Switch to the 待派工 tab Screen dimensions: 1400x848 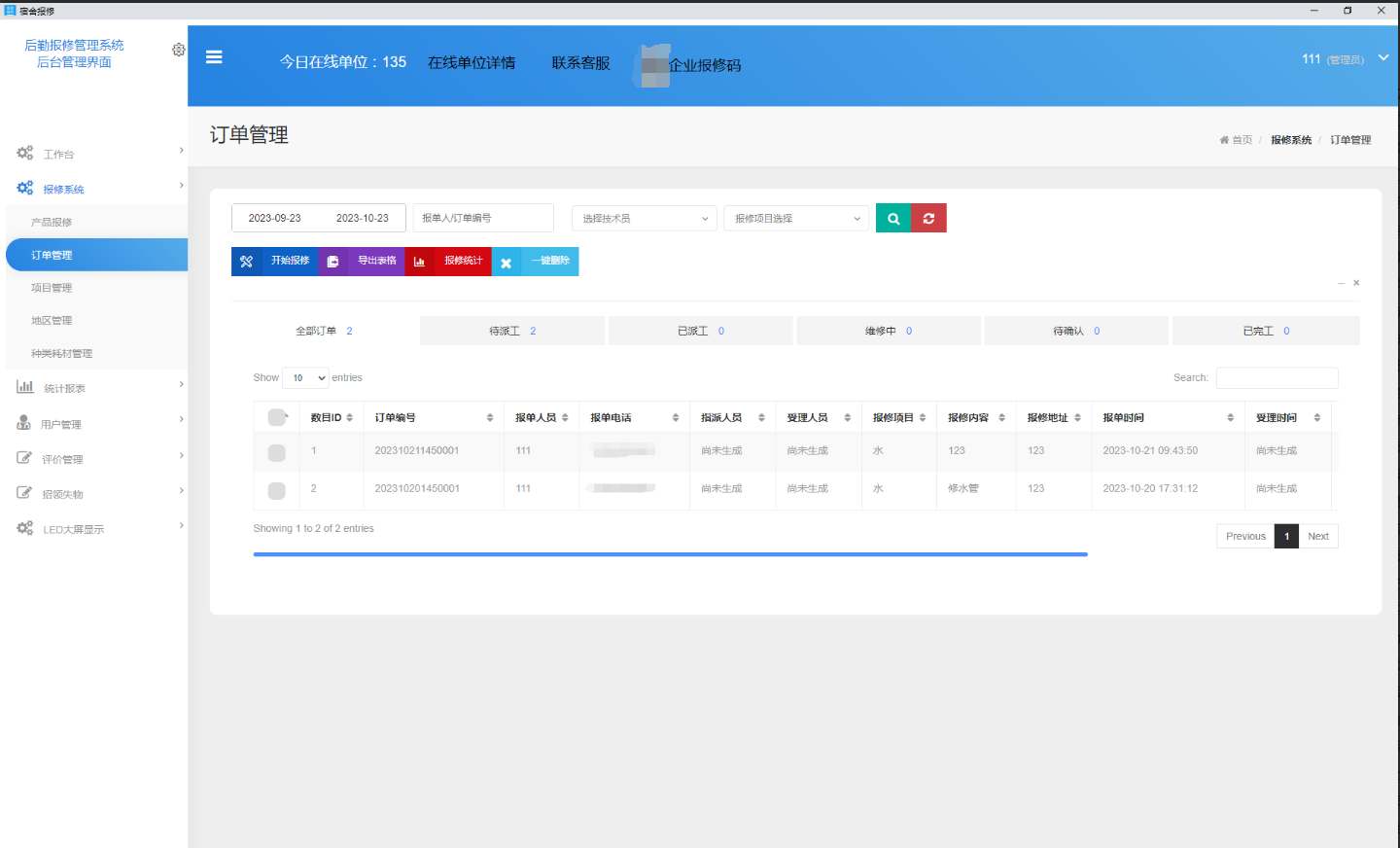(x=512, y=331)
